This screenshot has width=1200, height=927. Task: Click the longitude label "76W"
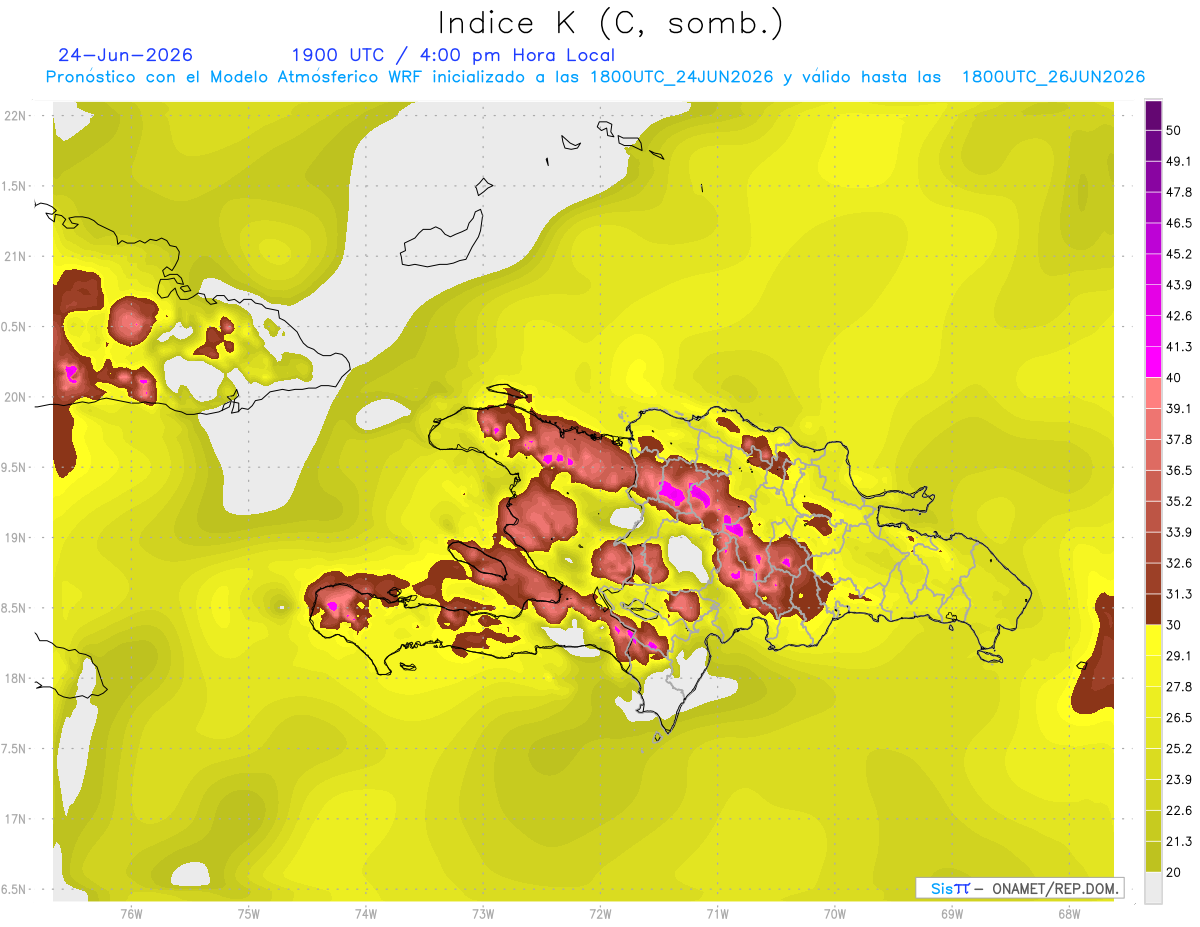pos(131,913)
